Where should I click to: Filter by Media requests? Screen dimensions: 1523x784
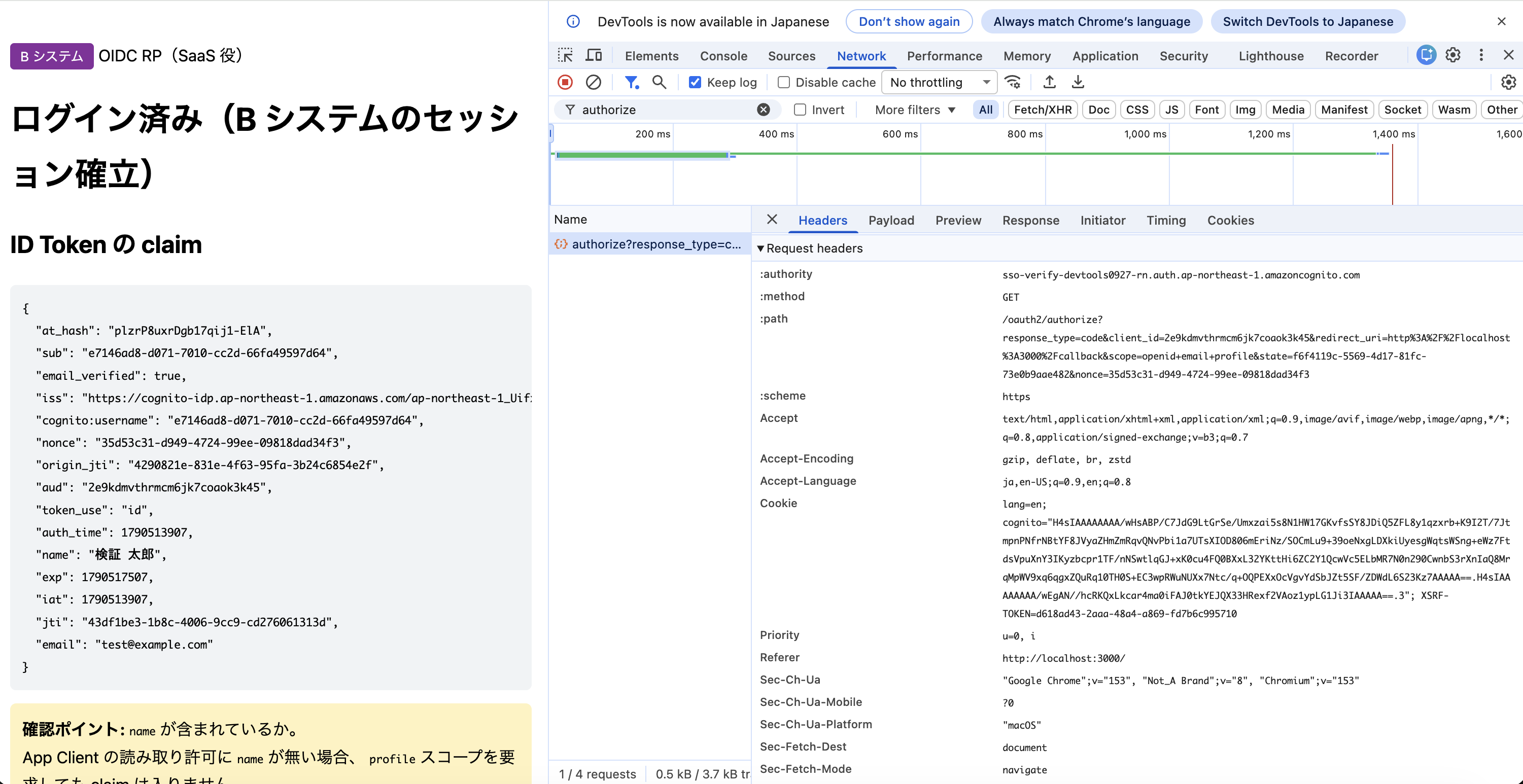[x=1288, y=110]
